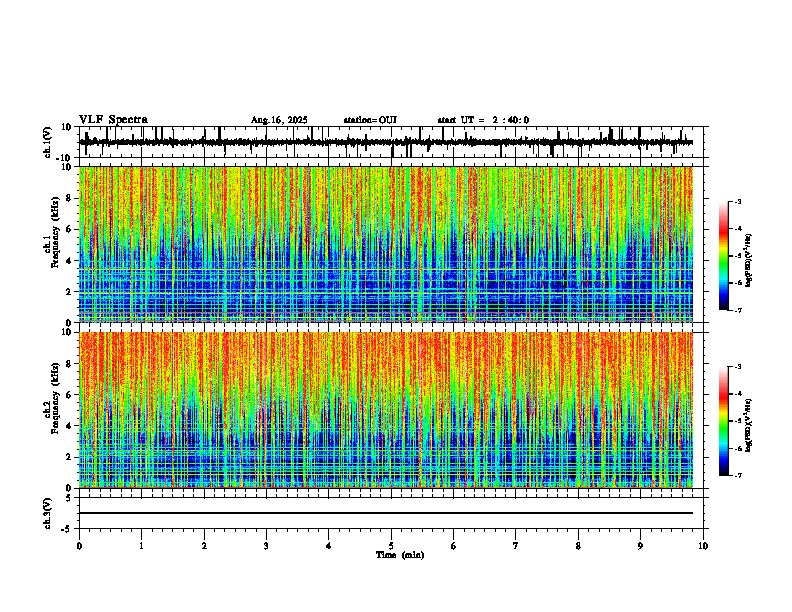Click the ch.1 "Frequency (kHz)" axis label
Viewport: 792px width, 612px height.
(55, 232)
